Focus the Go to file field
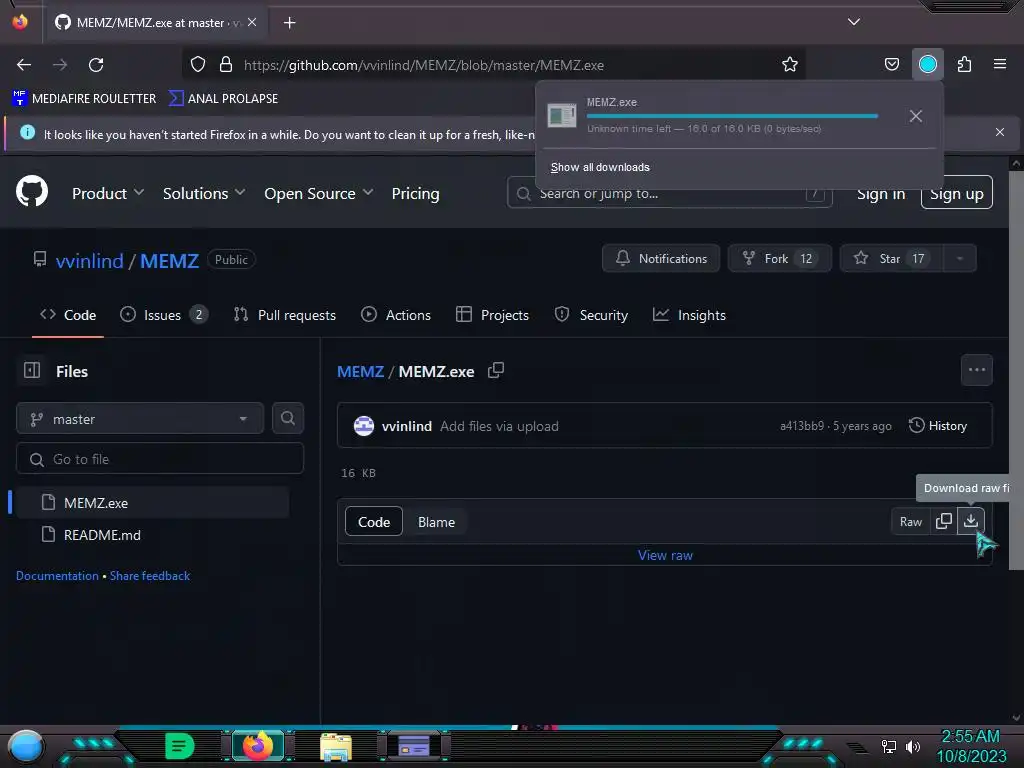 click(x=160, y=459)
